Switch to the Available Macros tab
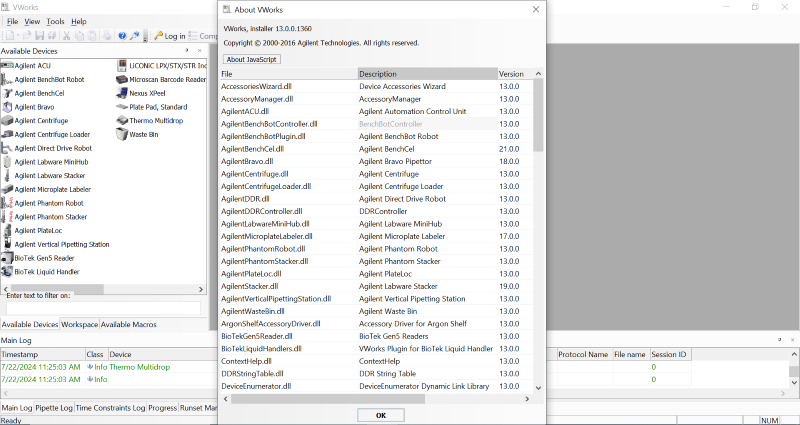Screen dimensions: 800x425 [128, 324]
